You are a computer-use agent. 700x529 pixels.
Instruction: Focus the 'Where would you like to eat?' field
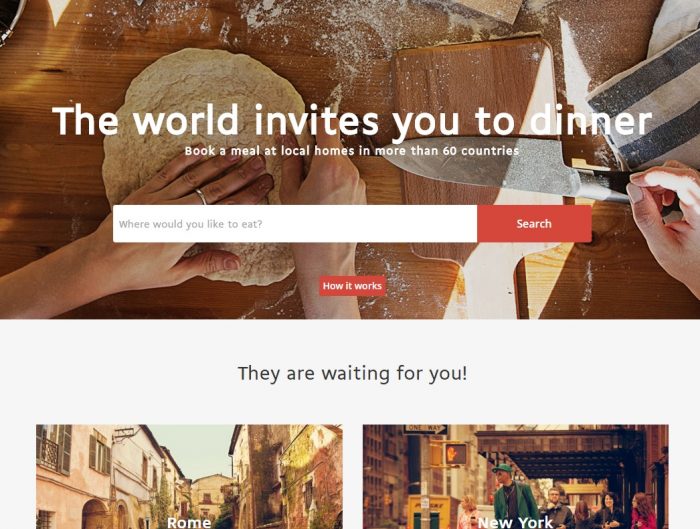tap(295, 224)
